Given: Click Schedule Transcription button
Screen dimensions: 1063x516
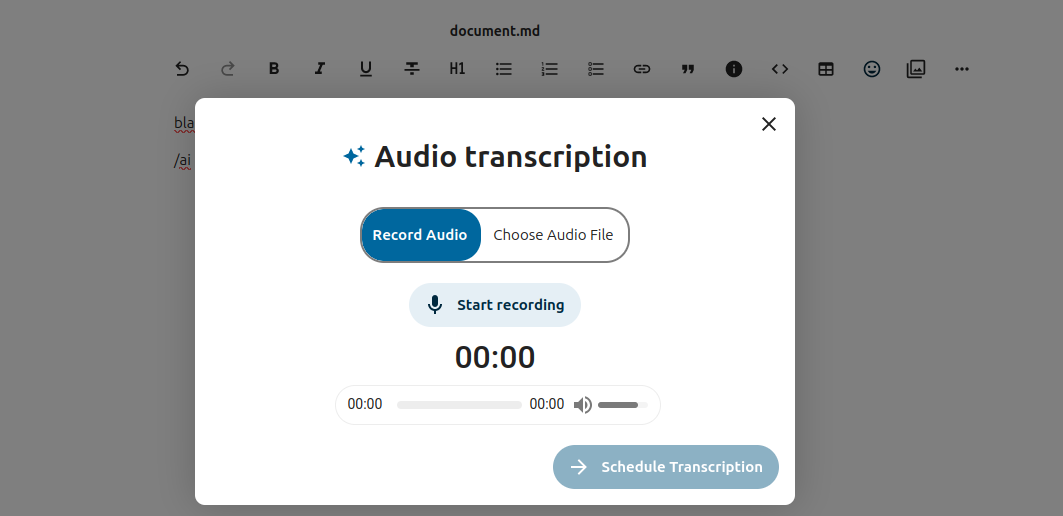Looking at the screenshot, I should 666,467.
